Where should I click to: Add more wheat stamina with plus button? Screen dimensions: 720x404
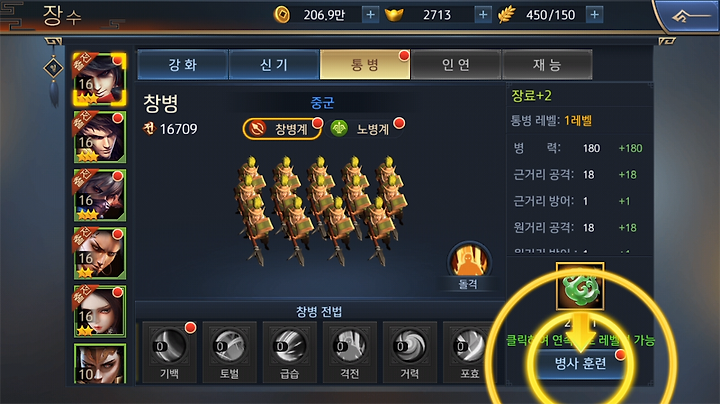coord(594,15)
